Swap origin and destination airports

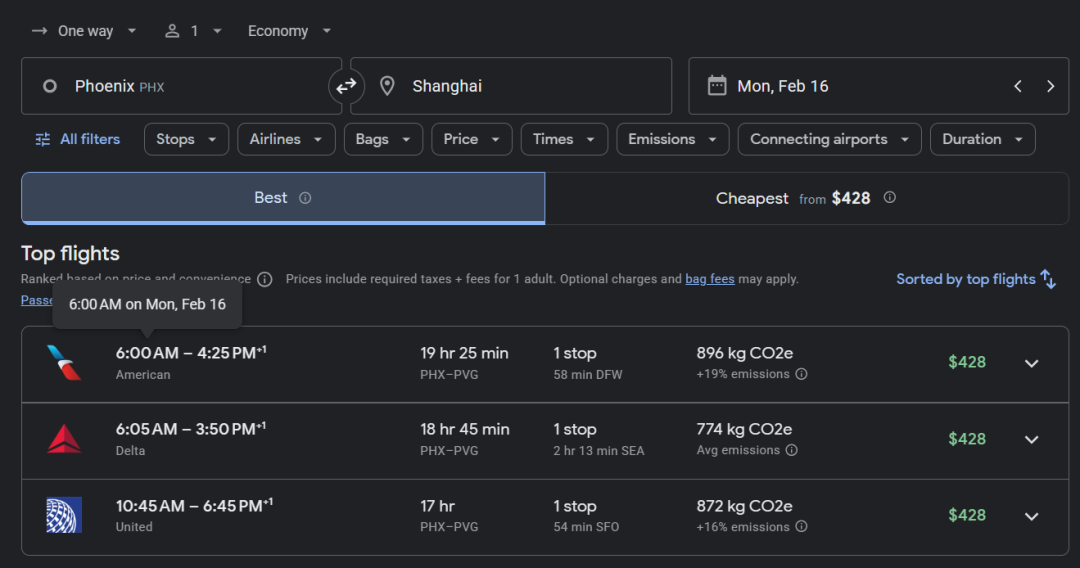click(x=346, y=86)
